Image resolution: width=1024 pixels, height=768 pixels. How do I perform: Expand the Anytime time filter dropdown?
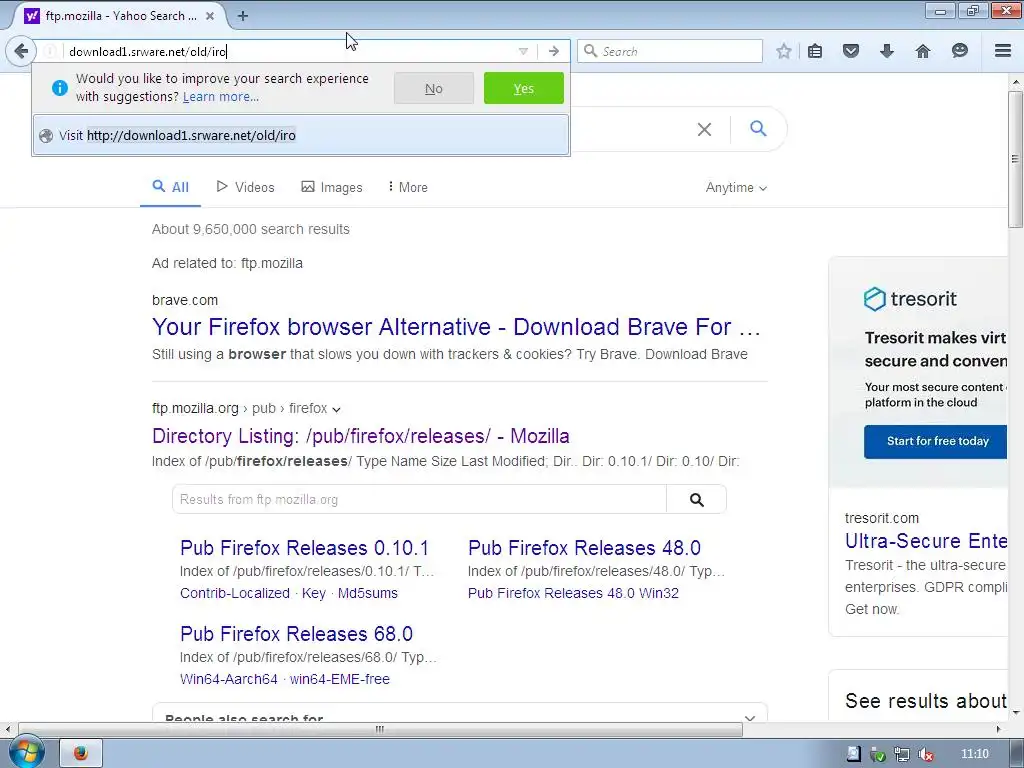pos(736,188)
